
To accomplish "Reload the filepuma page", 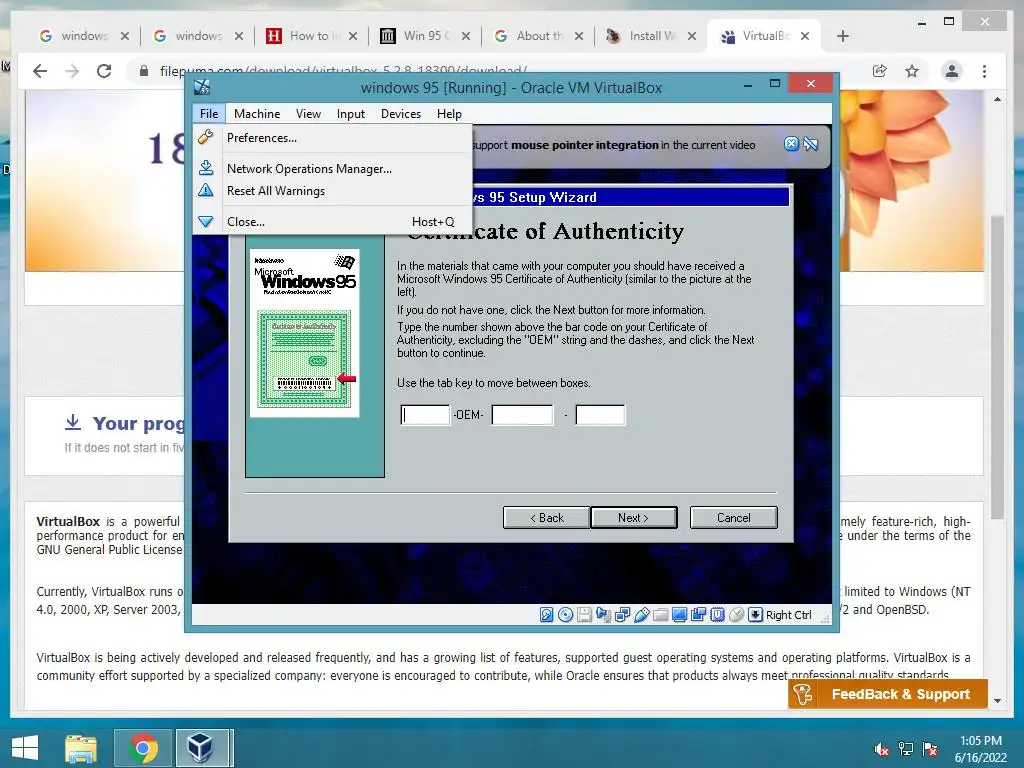I will tap(104, 71).
